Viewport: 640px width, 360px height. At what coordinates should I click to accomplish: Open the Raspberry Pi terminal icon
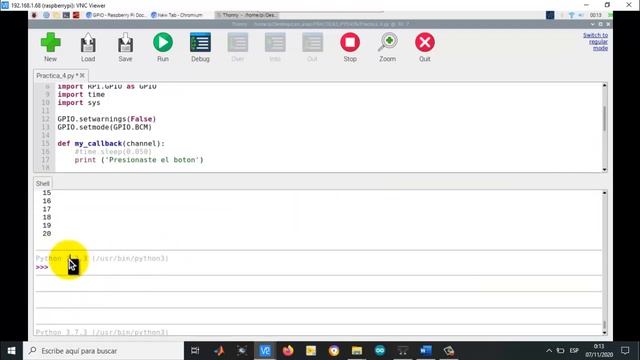pyautogui.click(x=66, y=15)
